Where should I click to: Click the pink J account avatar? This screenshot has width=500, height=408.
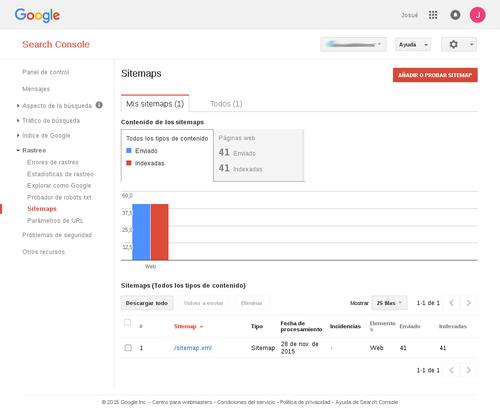[477, 15]
